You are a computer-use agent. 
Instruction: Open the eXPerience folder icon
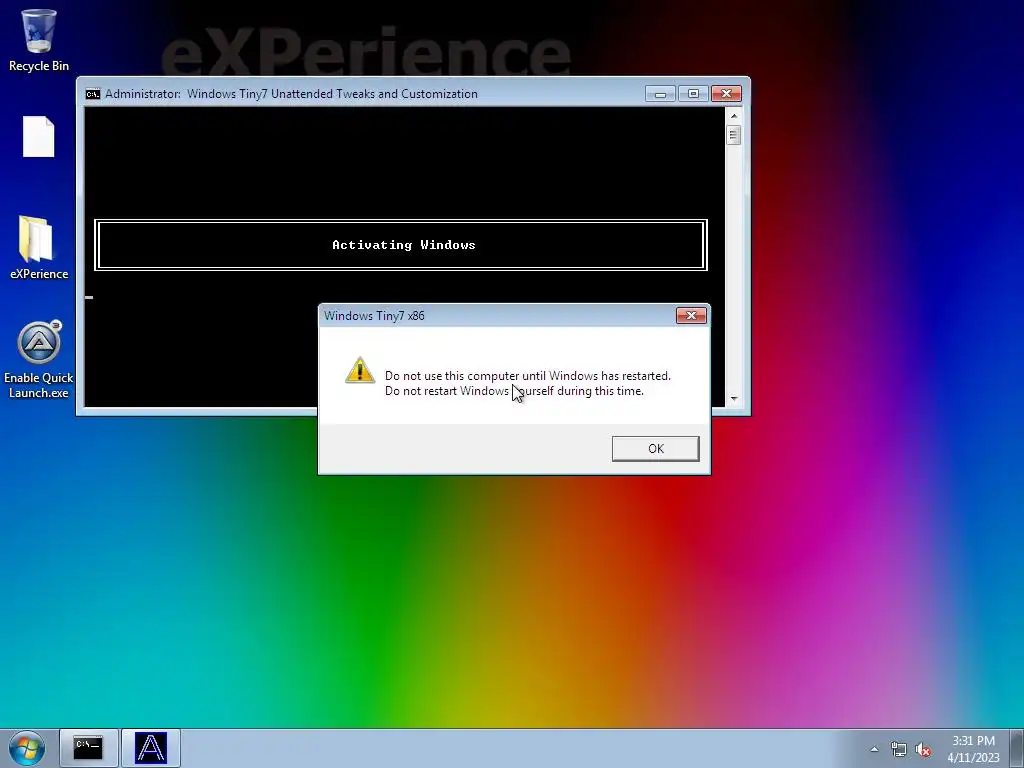coord(39,248)
